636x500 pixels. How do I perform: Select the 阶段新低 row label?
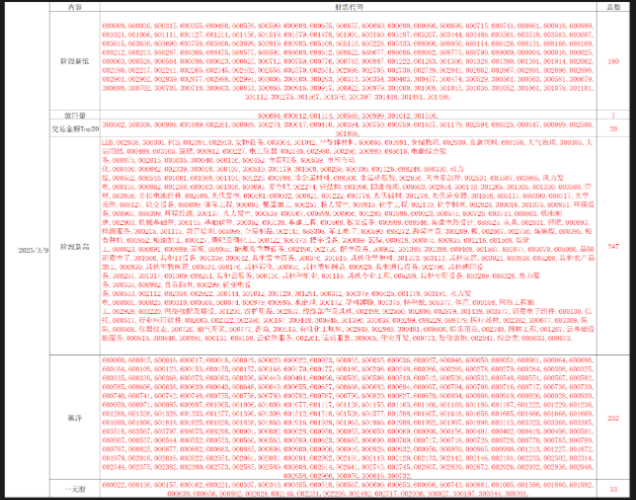[x=73, y=62]
